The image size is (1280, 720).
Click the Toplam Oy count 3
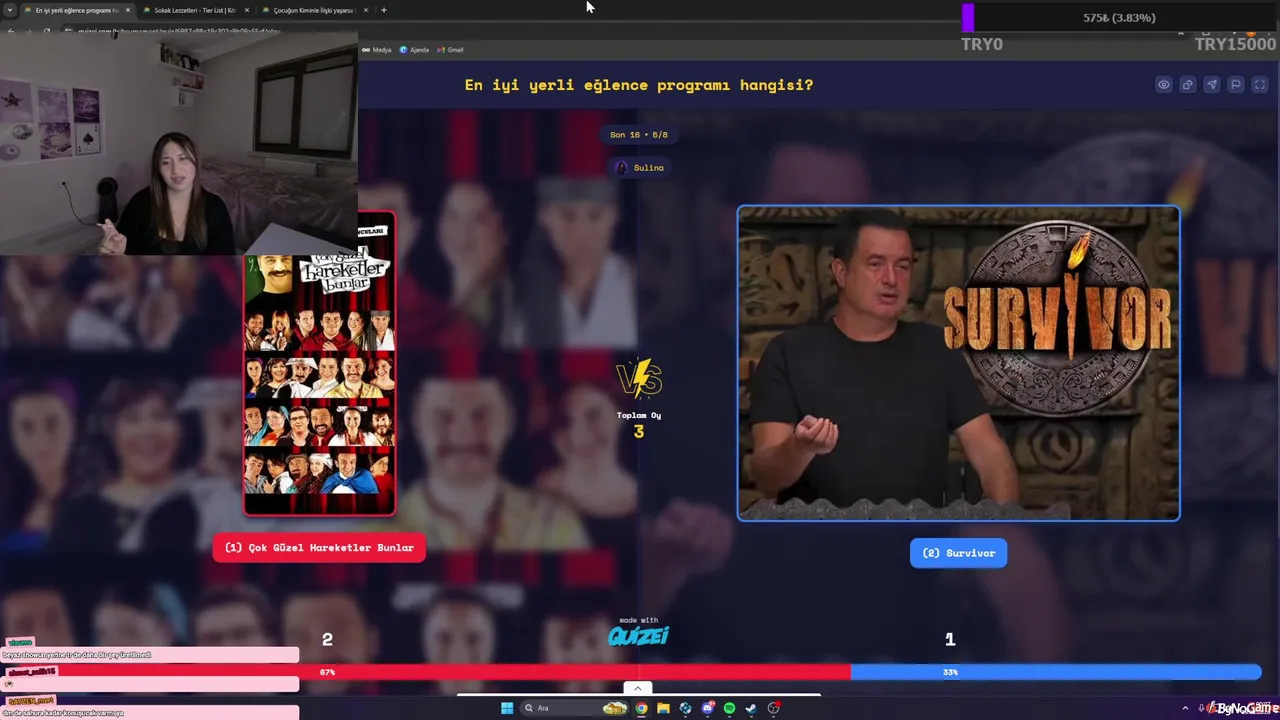pyautogui.click(x=639, y=432)
